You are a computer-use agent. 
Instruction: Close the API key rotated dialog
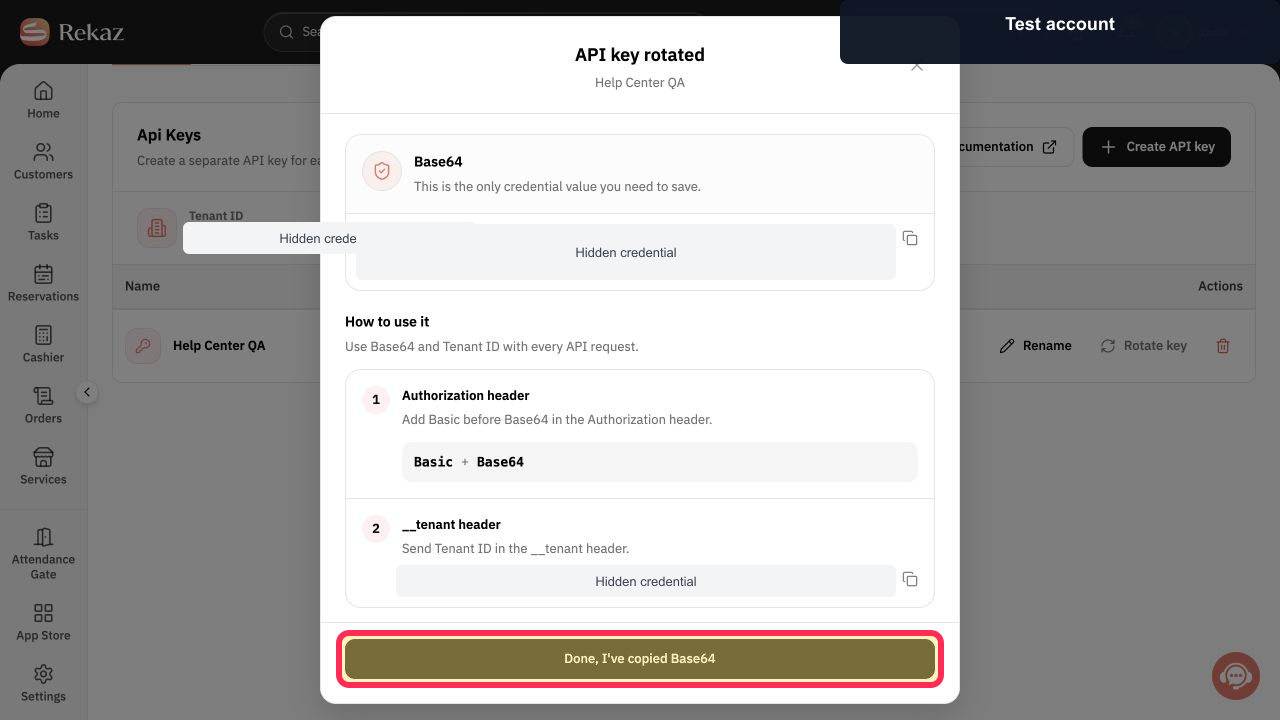point(916,66)
